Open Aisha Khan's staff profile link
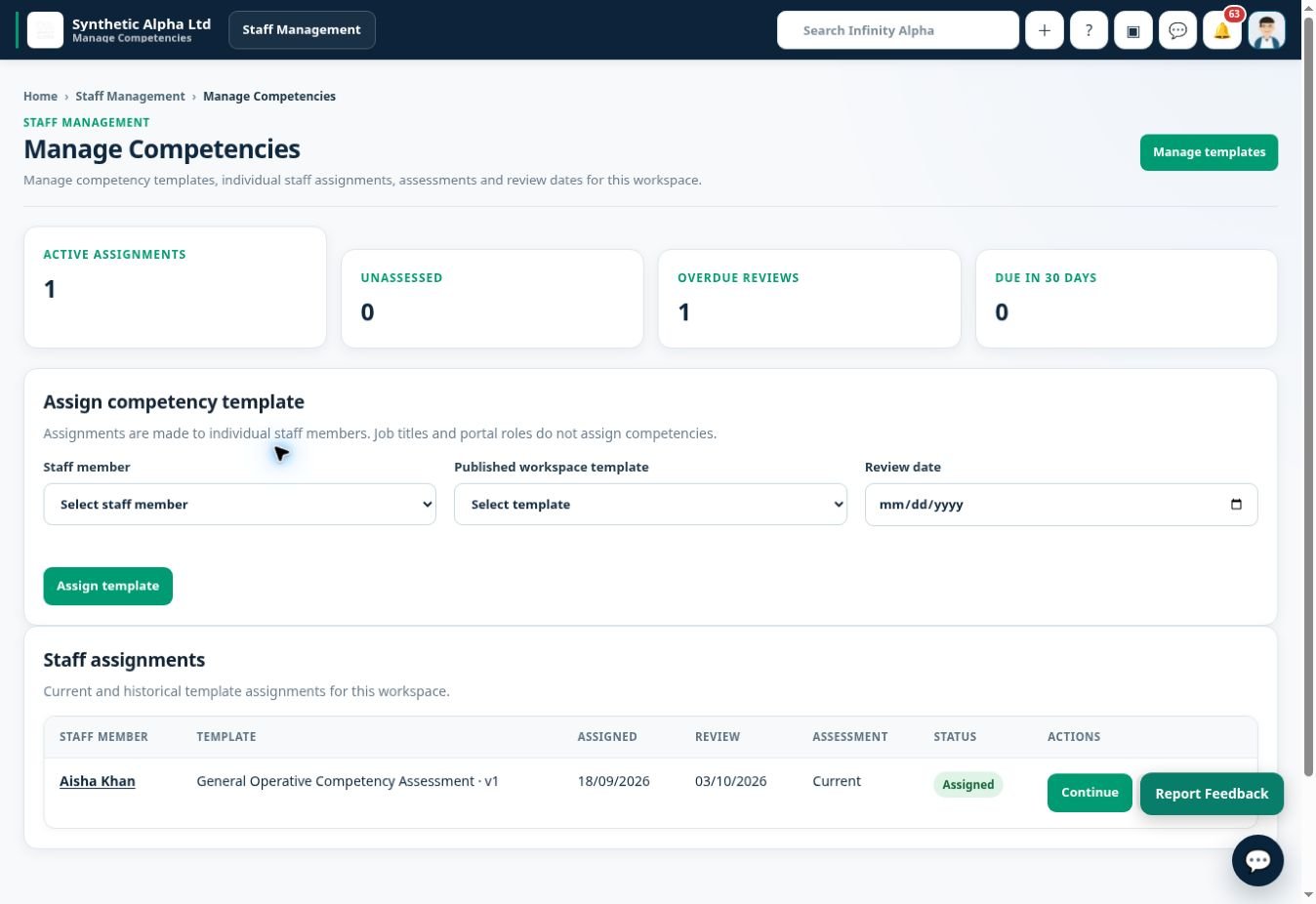Viewport: 1316px width, 904px height. coord(98,781)
